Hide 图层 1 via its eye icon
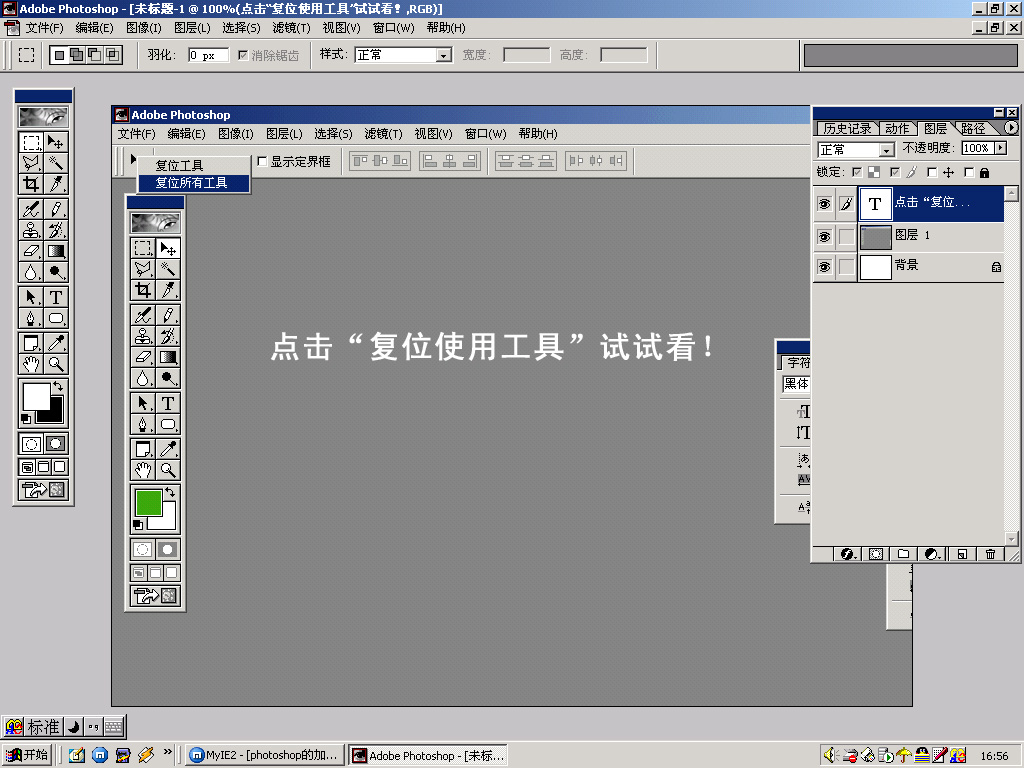The height and width of the screenshot is (768, 1024). 824,236
